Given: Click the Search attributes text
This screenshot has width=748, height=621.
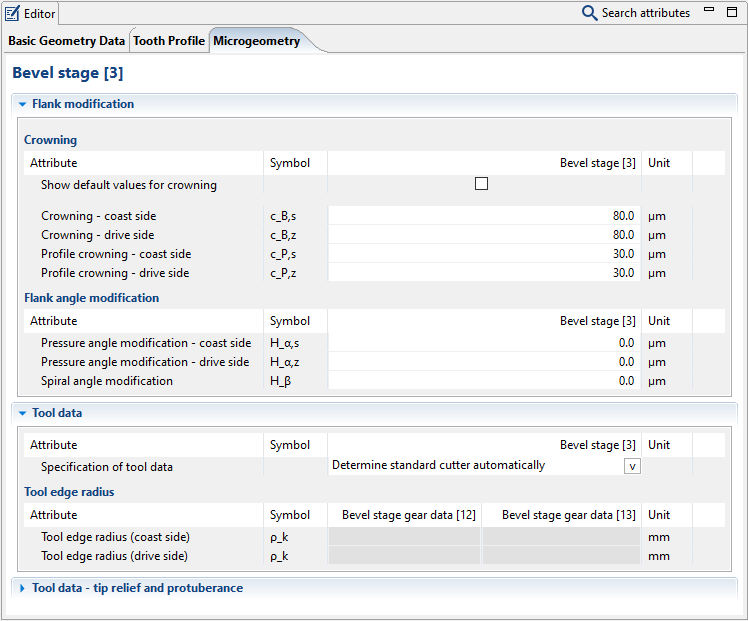Looking at the screenshot, I should [645, 13].
